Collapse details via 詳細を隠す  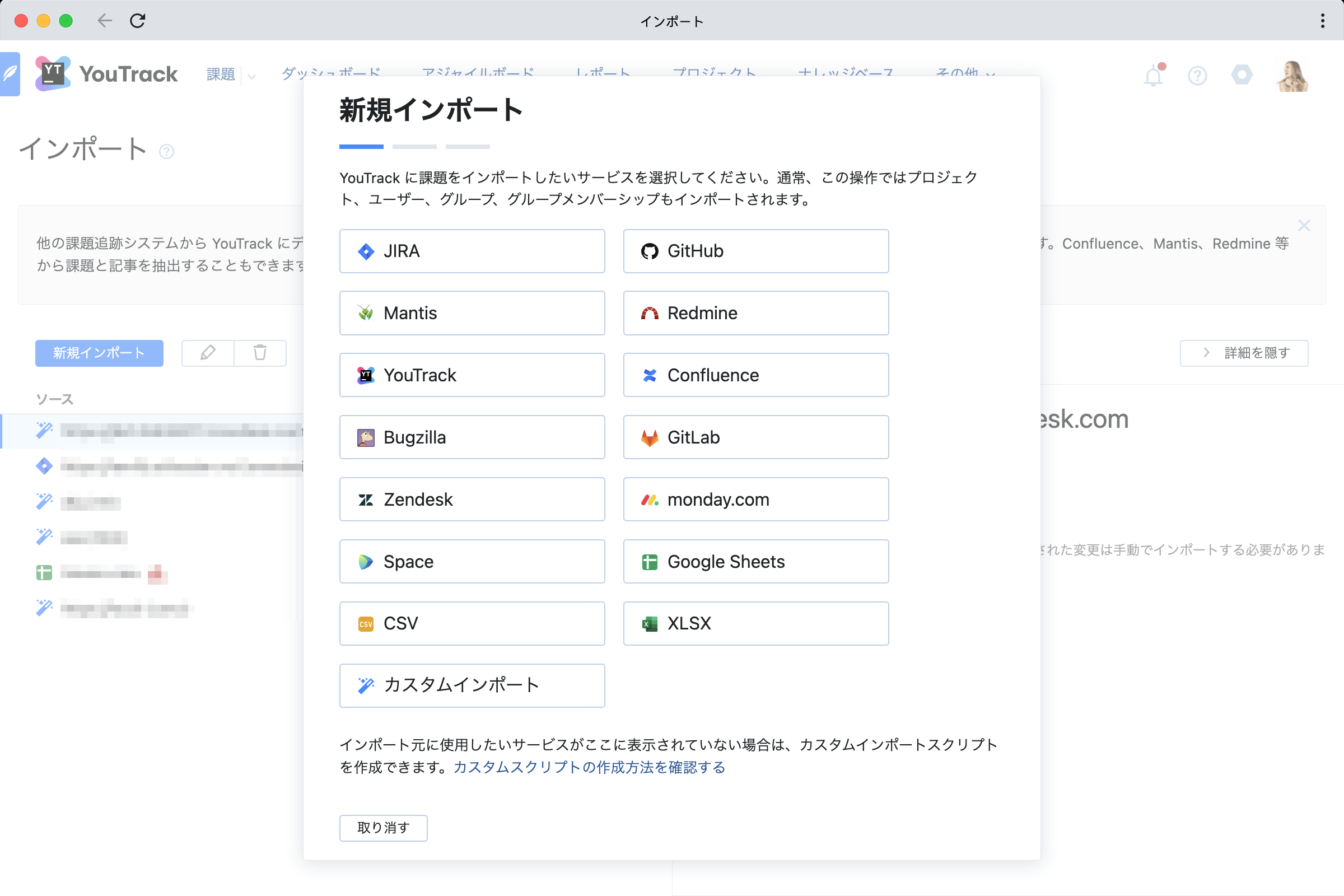1244,353
